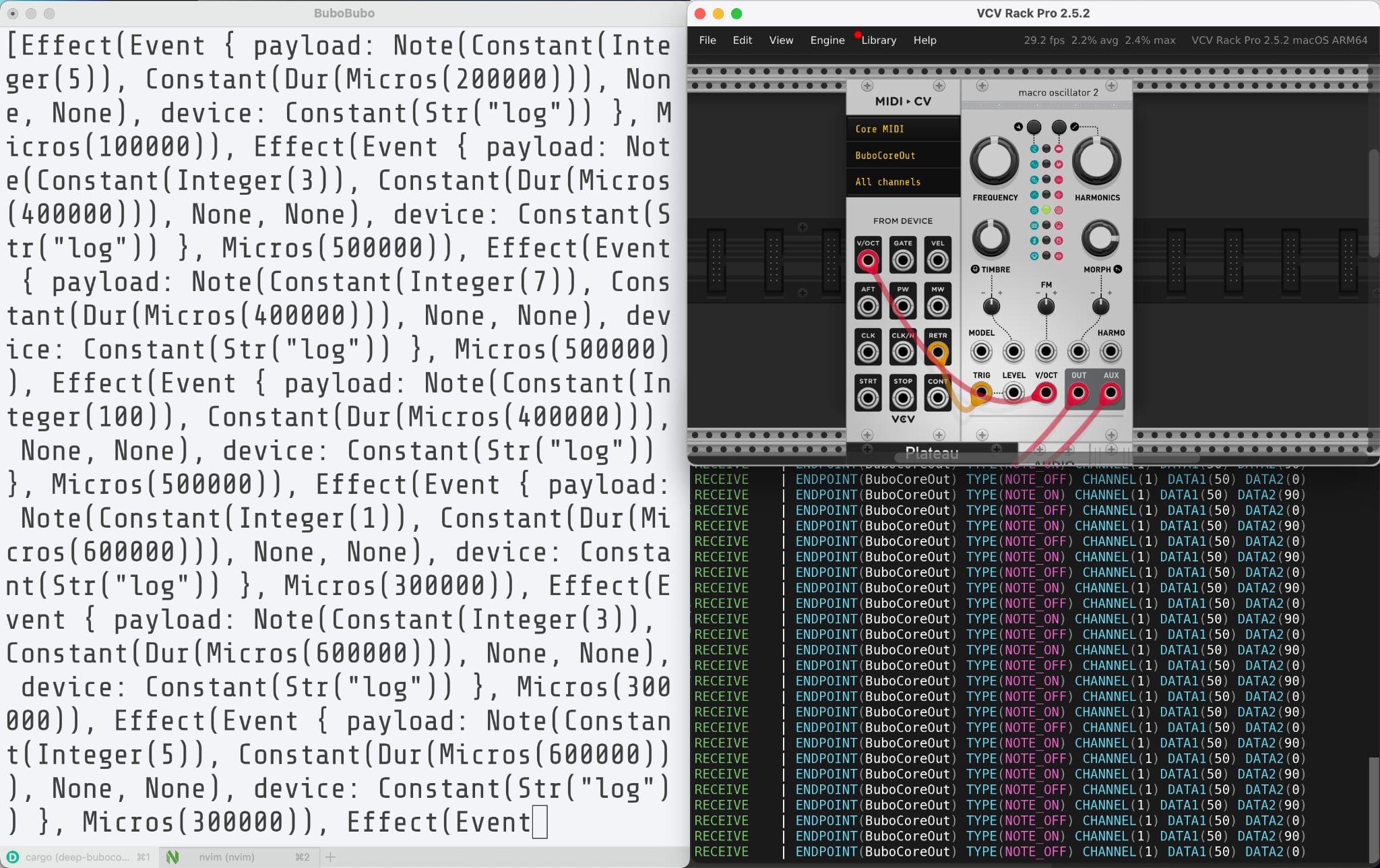Click the CLK output jack

pyautogui.click(x=868, y=352)
